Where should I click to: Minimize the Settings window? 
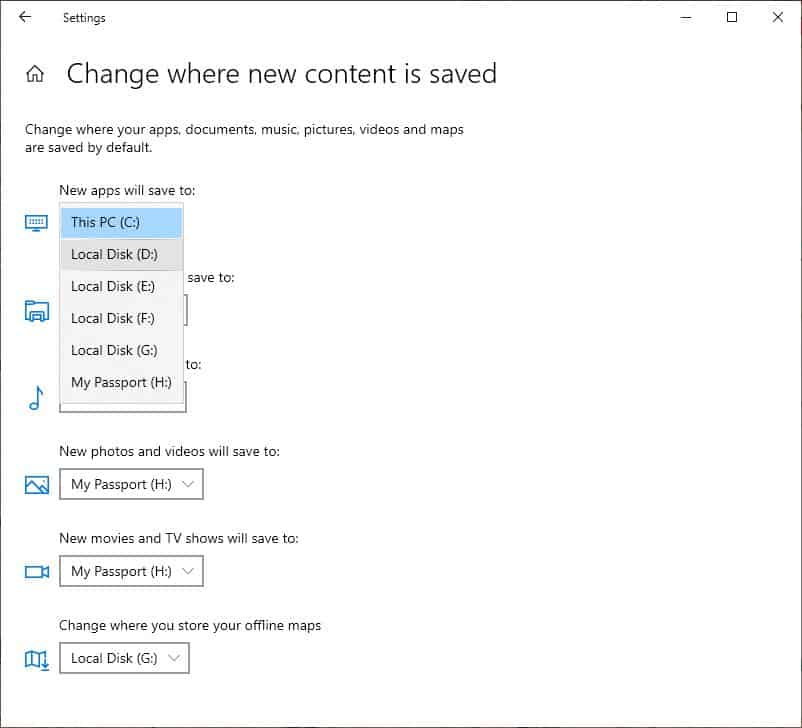(685, 17)
